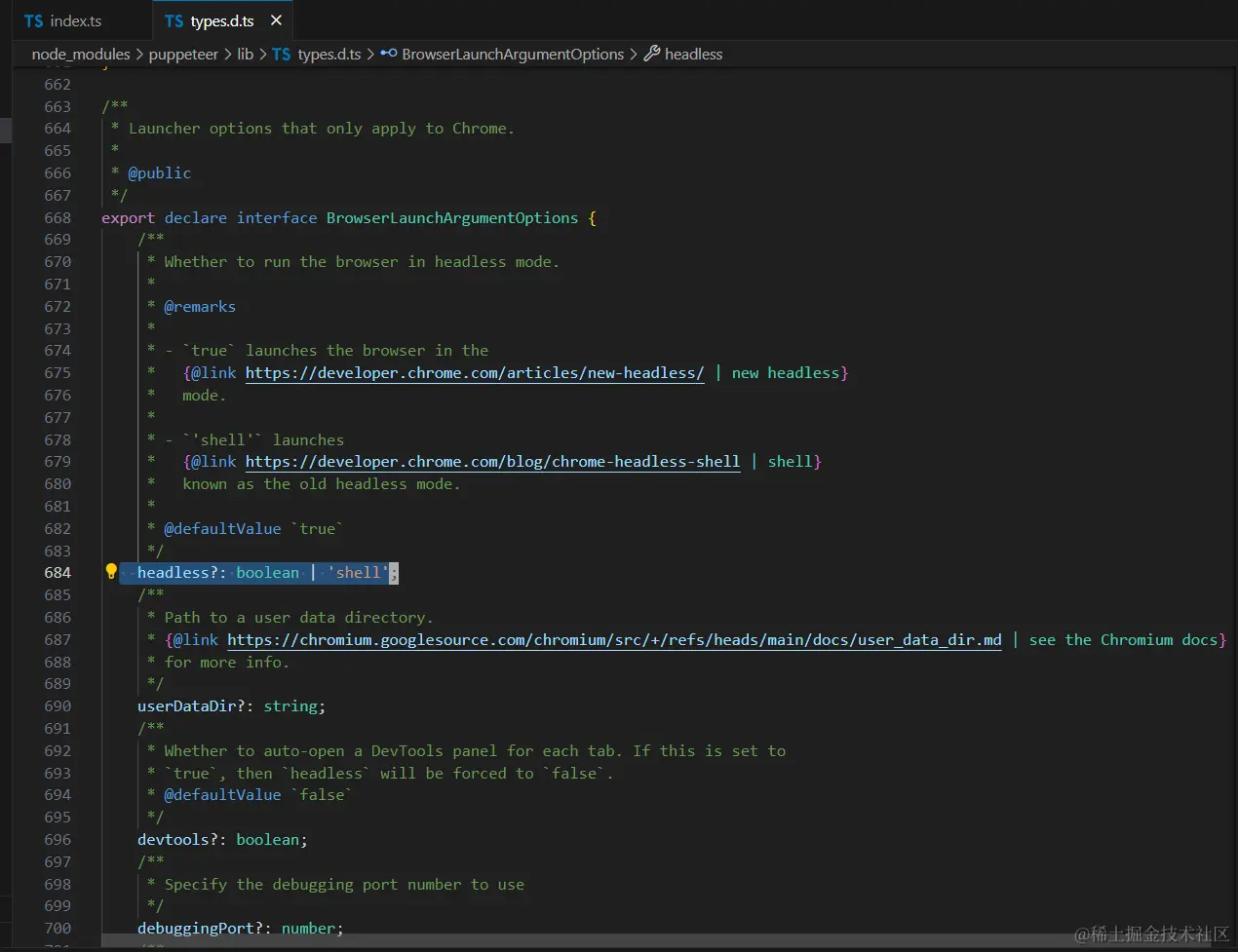Click the wrench icon before headless breadcrumb

652,54
